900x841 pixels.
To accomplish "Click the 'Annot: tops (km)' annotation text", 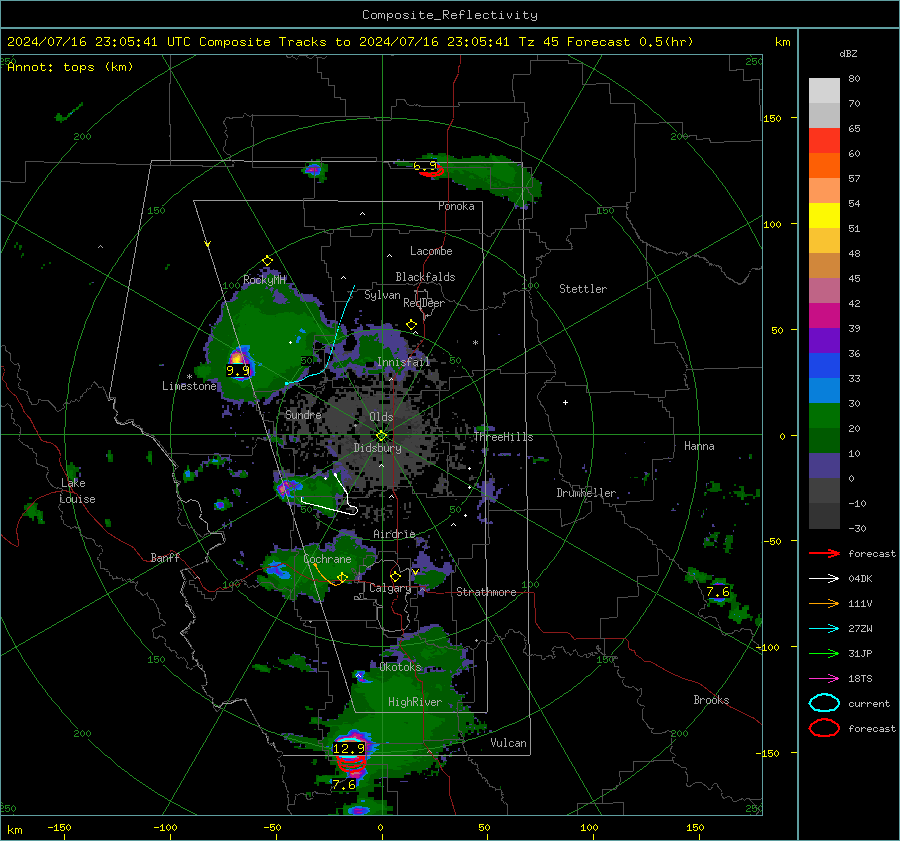I will pyautogui.click(x=70, y=67).
